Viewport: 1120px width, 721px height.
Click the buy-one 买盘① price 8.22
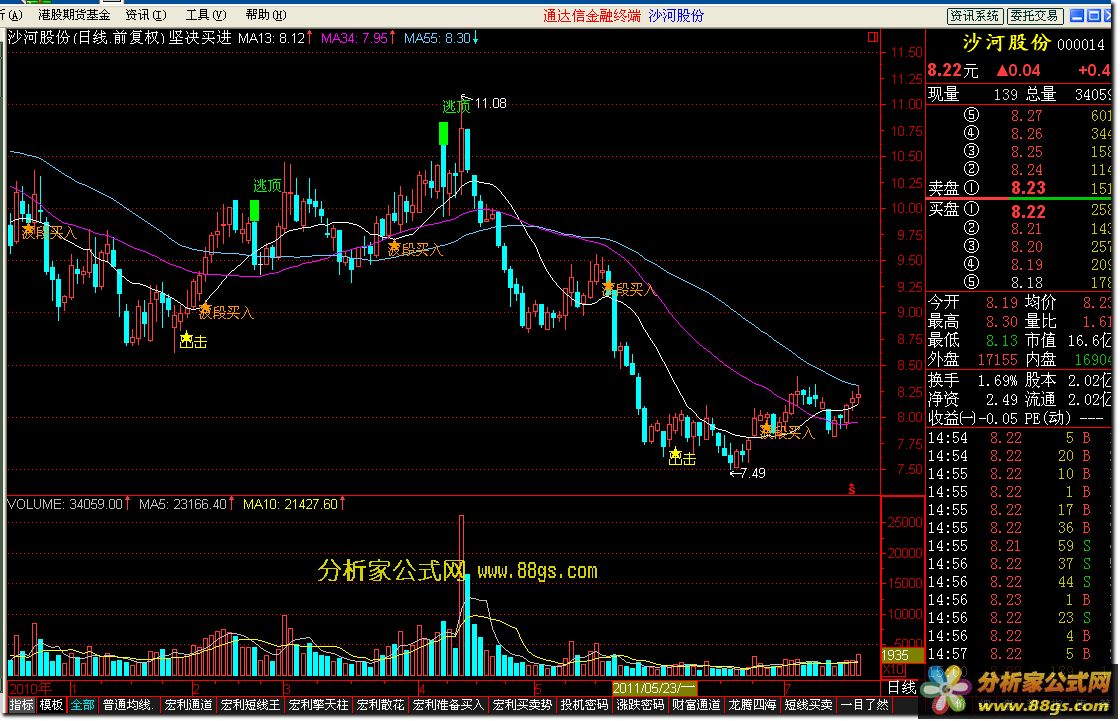click(x=1027, y=212)
